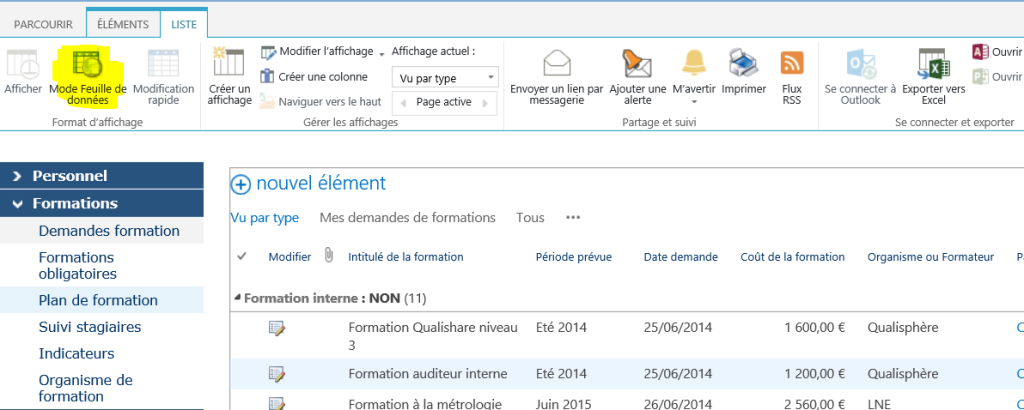Click the Créer un affichage icon

coord(229,63)
